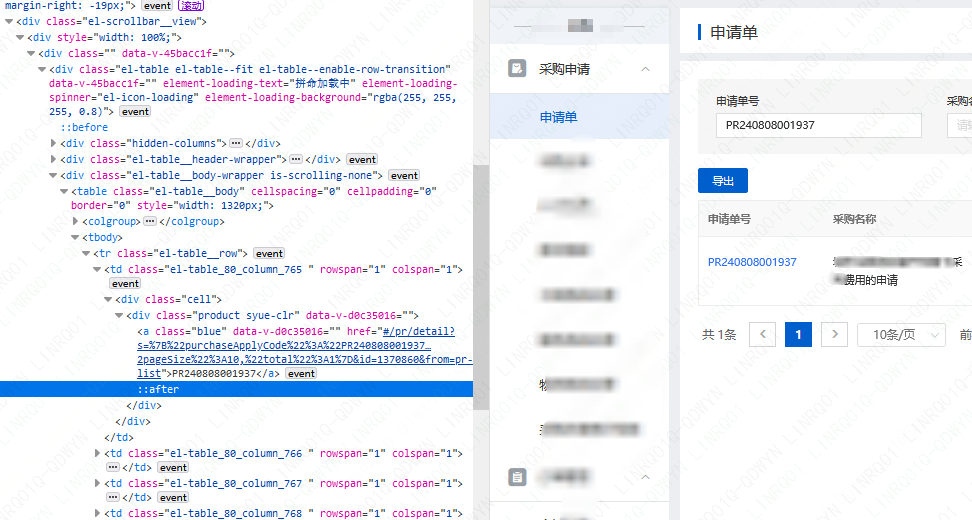
Task: Click the 共 1条 total count text
Action: click(719, 335)
